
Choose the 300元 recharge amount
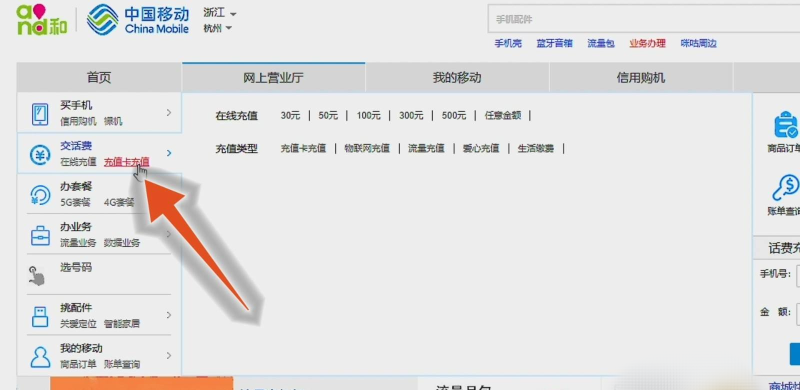click(411, 115)
